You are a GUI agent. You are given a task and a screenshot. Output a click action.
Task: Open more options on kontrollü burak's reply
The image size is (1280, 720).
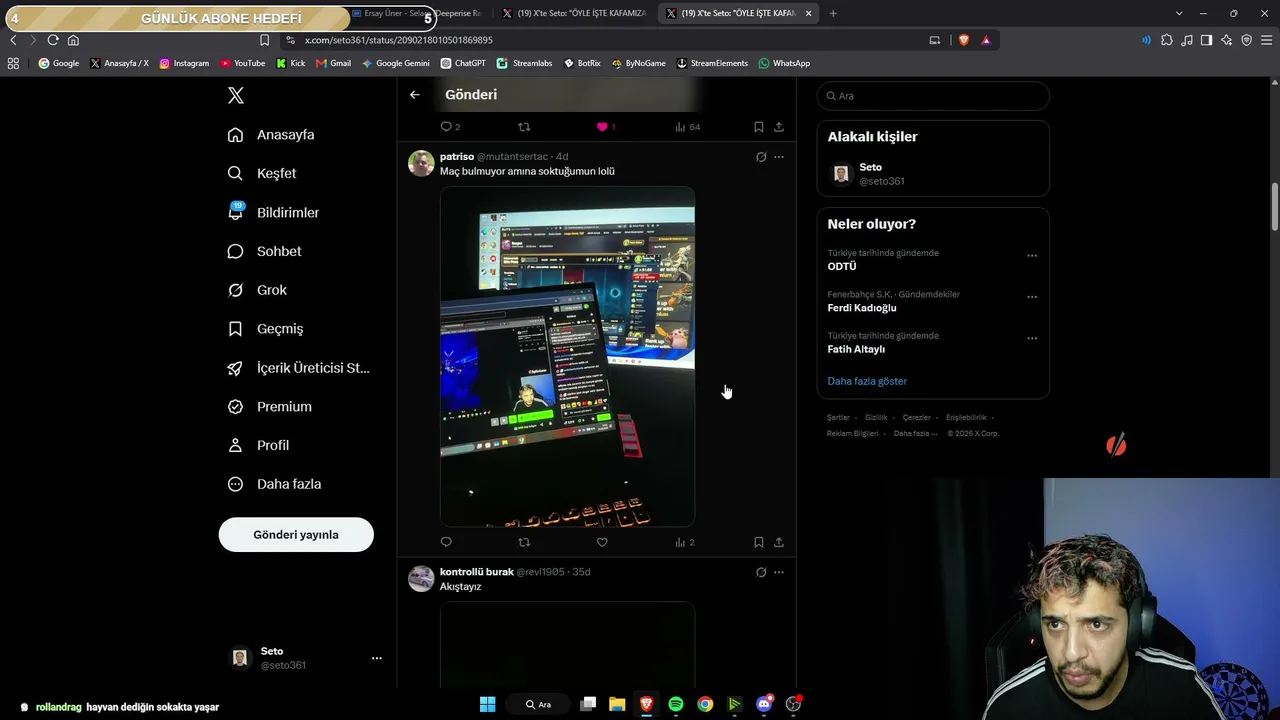(x=779, y=572)
